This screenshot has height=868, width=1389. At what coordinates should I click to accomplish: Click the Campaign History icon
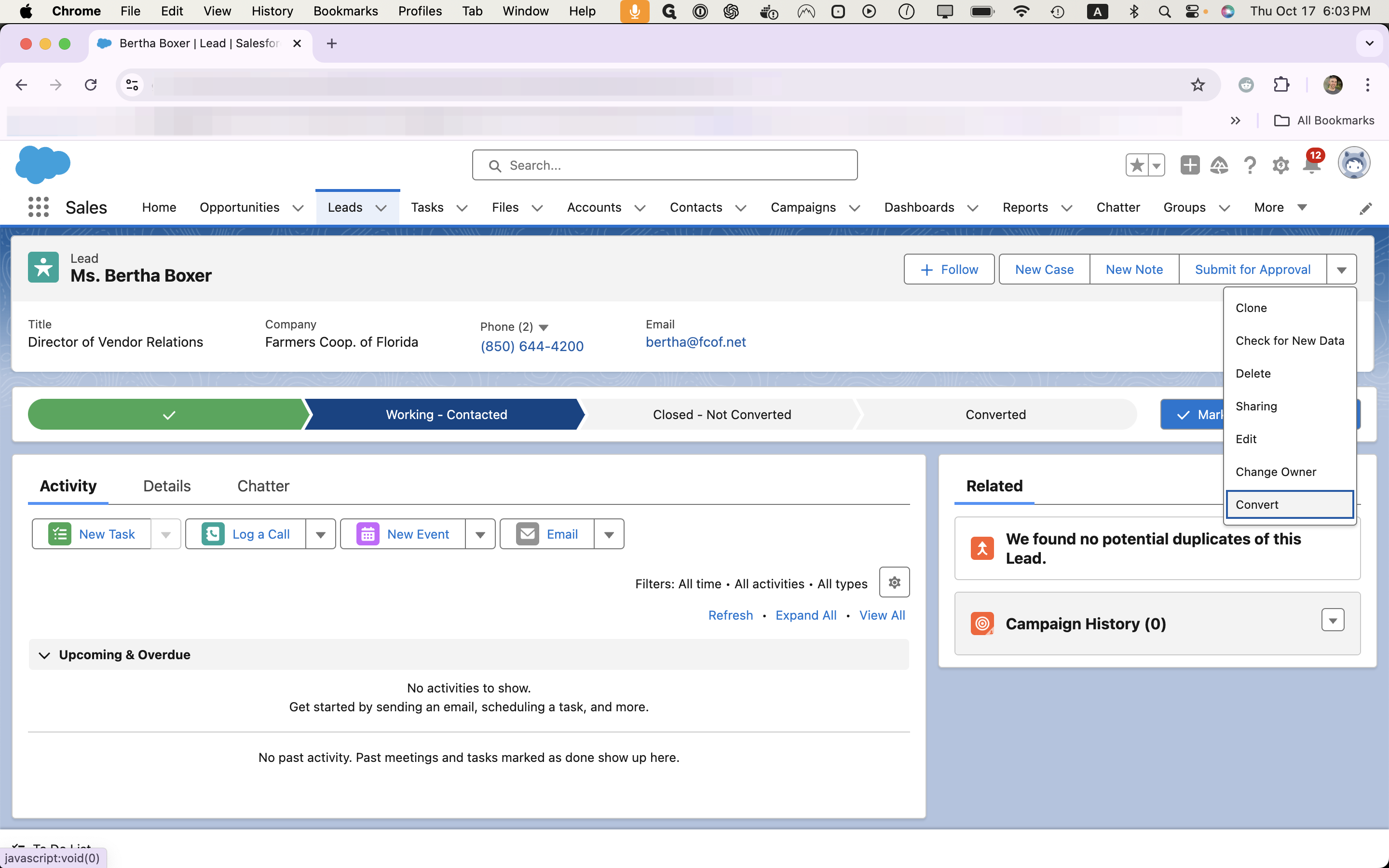click(984, 623)
